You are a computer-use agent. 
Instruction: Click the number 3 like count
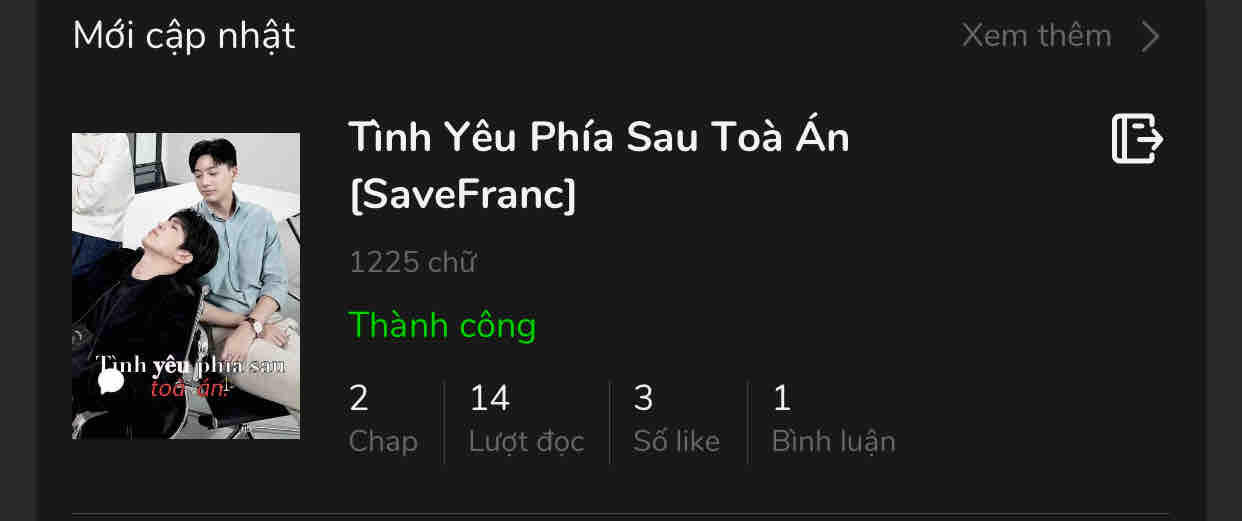point(644,399)
